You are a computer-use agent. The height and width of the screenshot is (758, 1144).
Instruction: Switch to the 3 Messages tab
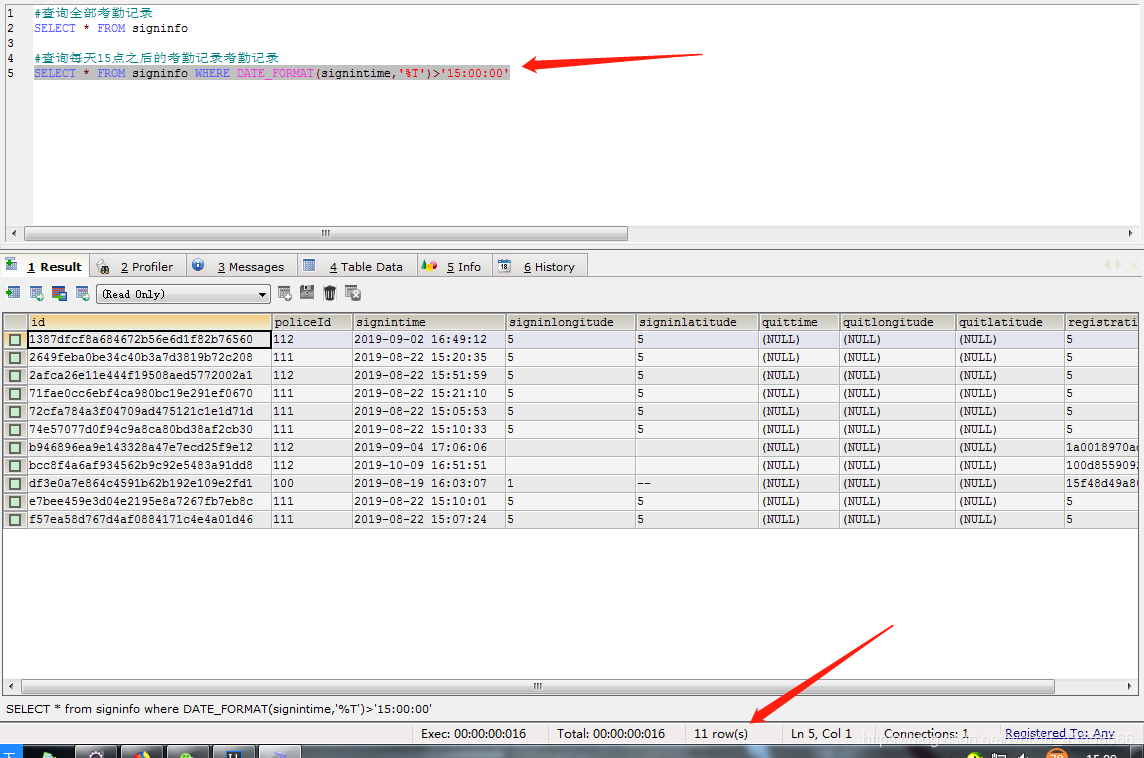click(x=242, y=266)
